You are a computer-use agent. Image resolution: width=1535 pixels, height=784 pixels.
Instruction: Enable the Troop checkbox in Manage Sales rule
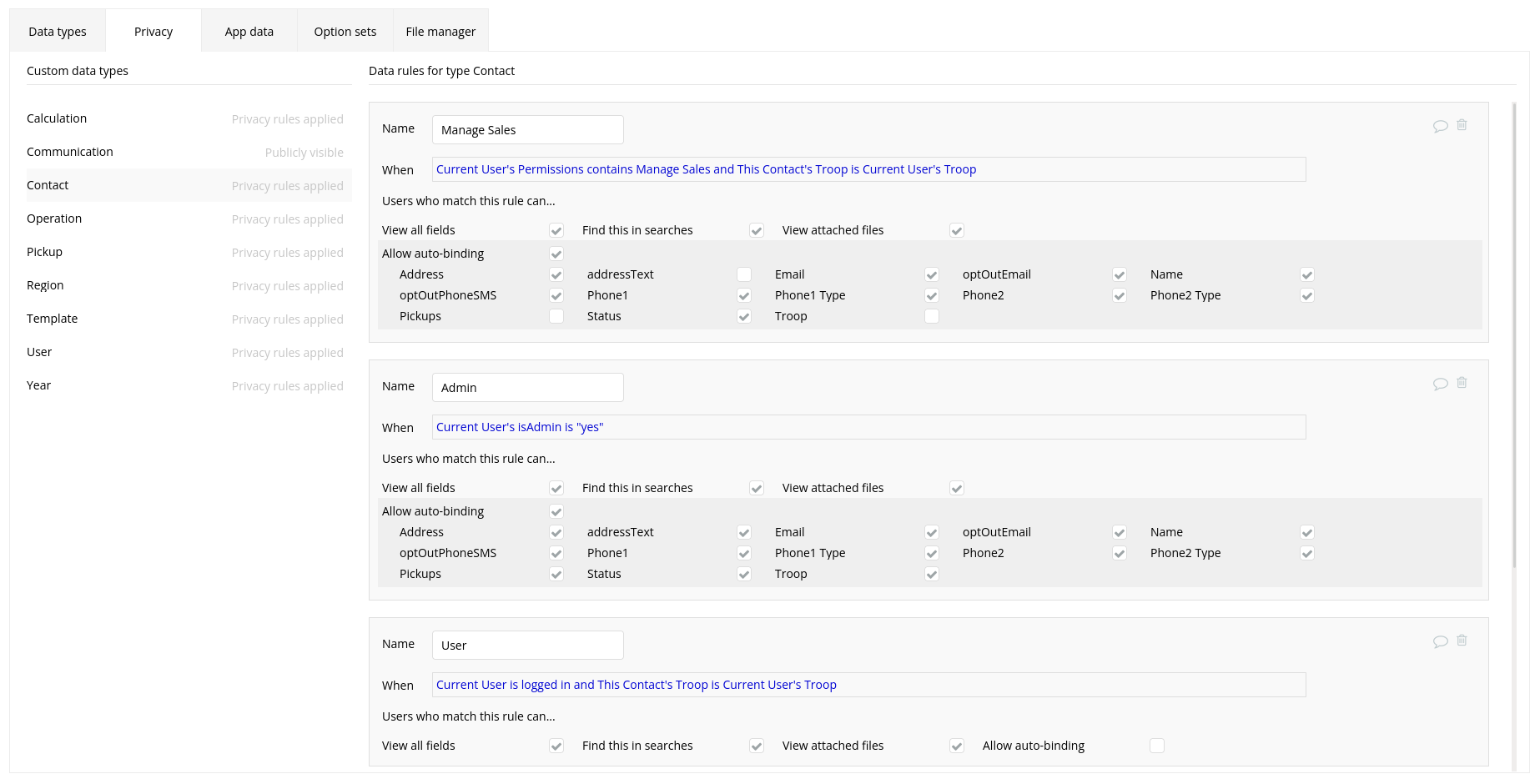coord(932,316)
